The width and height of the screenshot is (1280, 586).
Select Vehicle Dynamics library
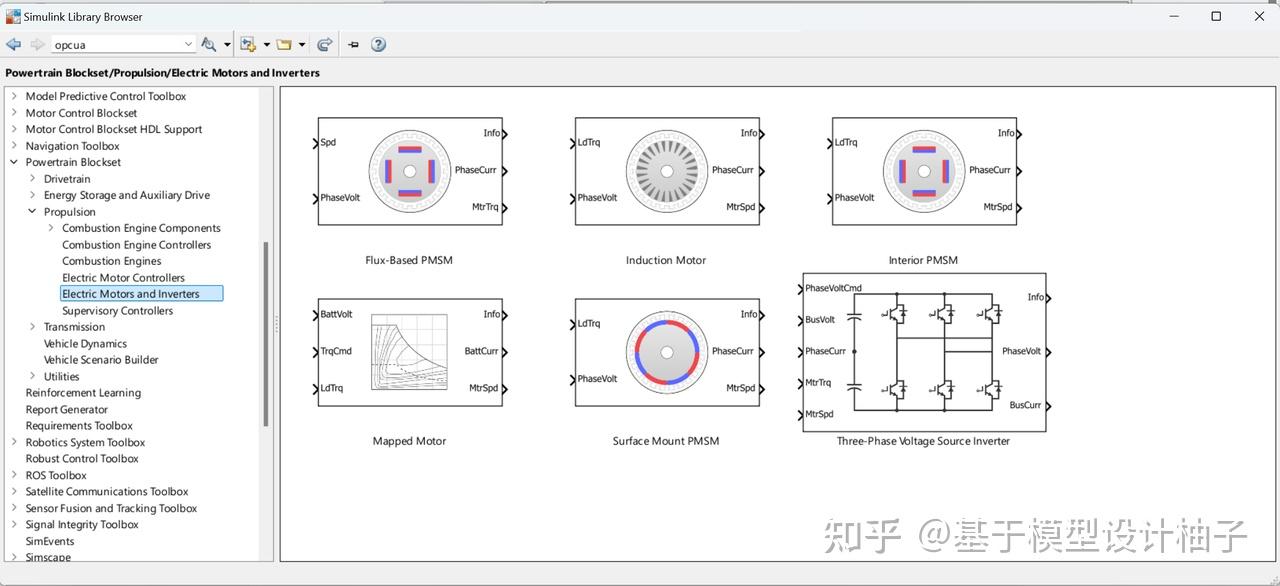pyautogui.click(x=85, y=344)
